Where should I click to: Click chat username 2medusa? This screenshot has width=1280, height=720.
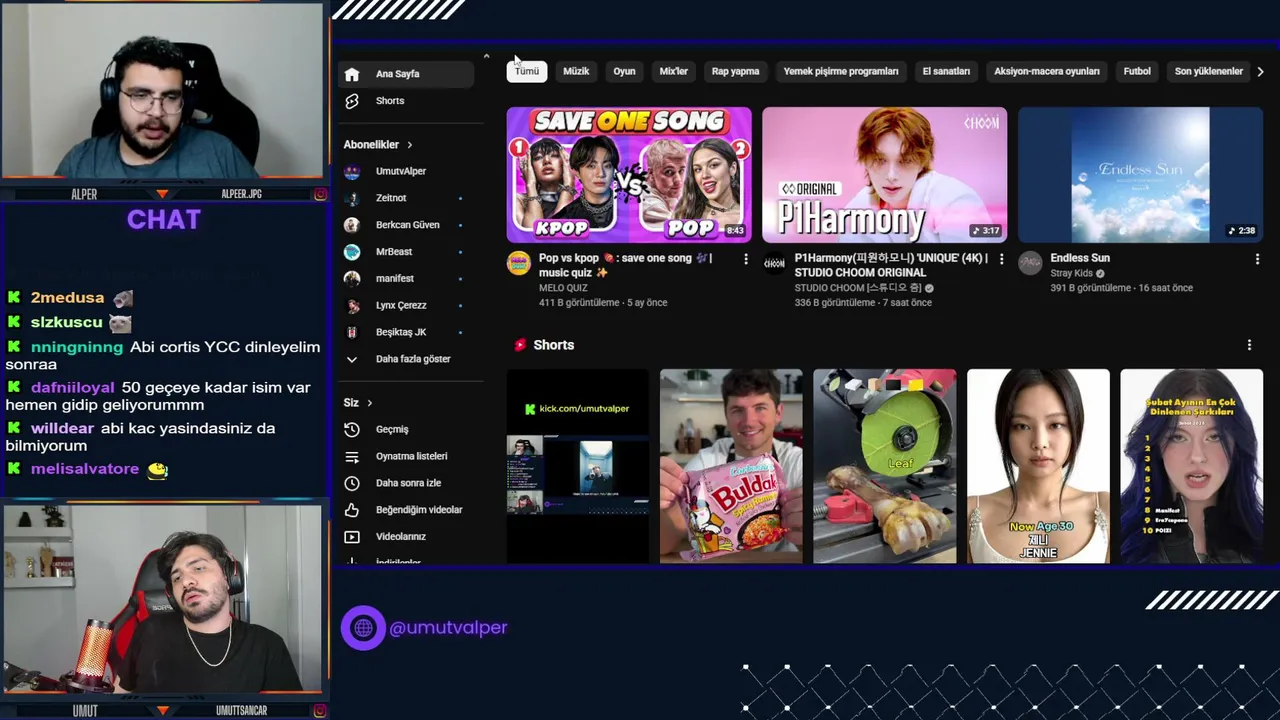67,298
